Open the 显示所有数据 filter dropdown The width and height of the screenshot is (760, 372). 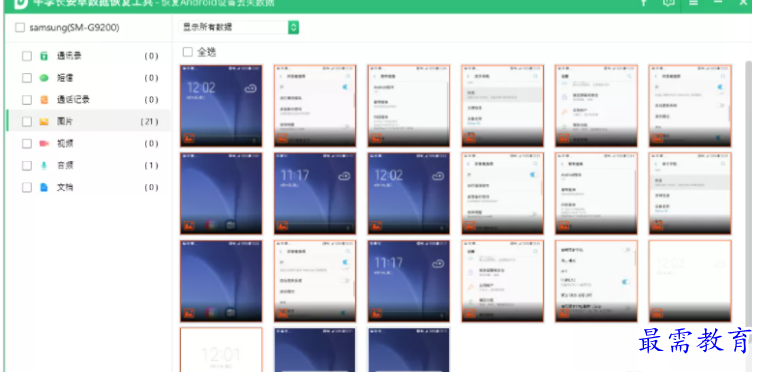click(x=238, y=27)
